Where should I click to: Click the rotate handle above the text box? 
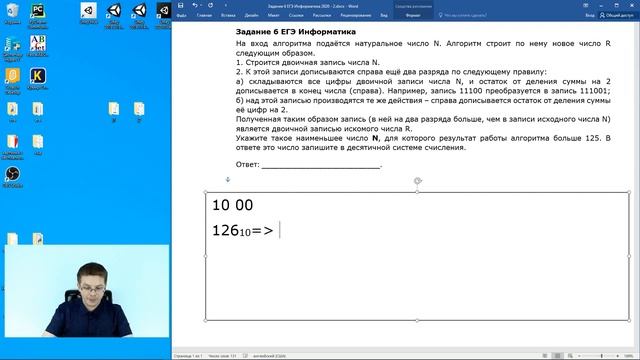[x=417, y=181]
